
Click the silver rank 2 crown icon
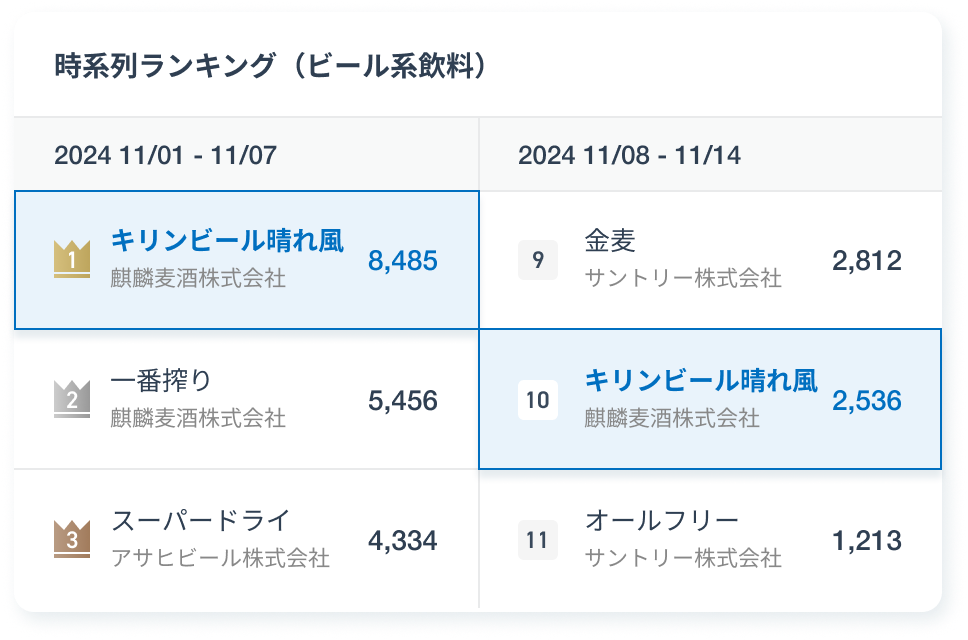point(72,399)
